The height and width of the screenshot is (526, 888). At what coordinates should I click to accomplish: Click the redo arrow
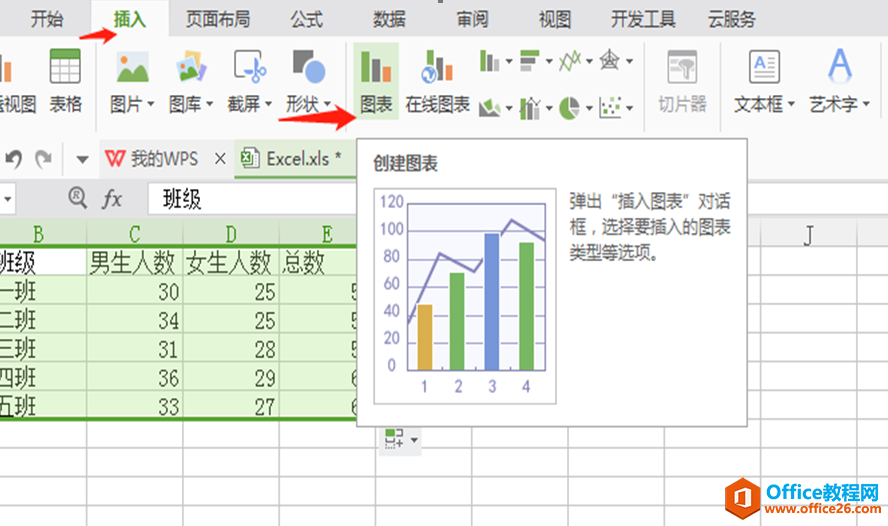point(44,159)
